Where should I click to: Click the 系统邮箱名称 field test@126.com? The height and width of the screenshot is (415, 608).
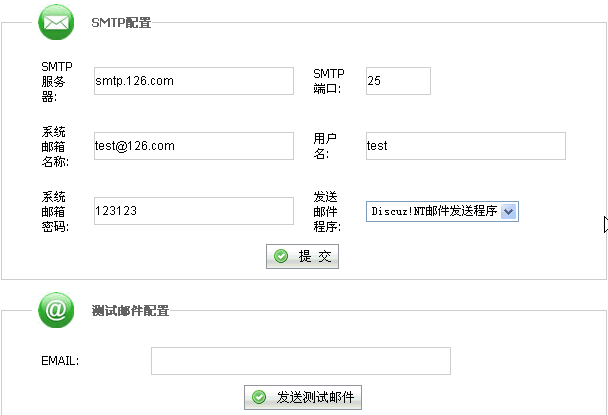coord(194,146)
